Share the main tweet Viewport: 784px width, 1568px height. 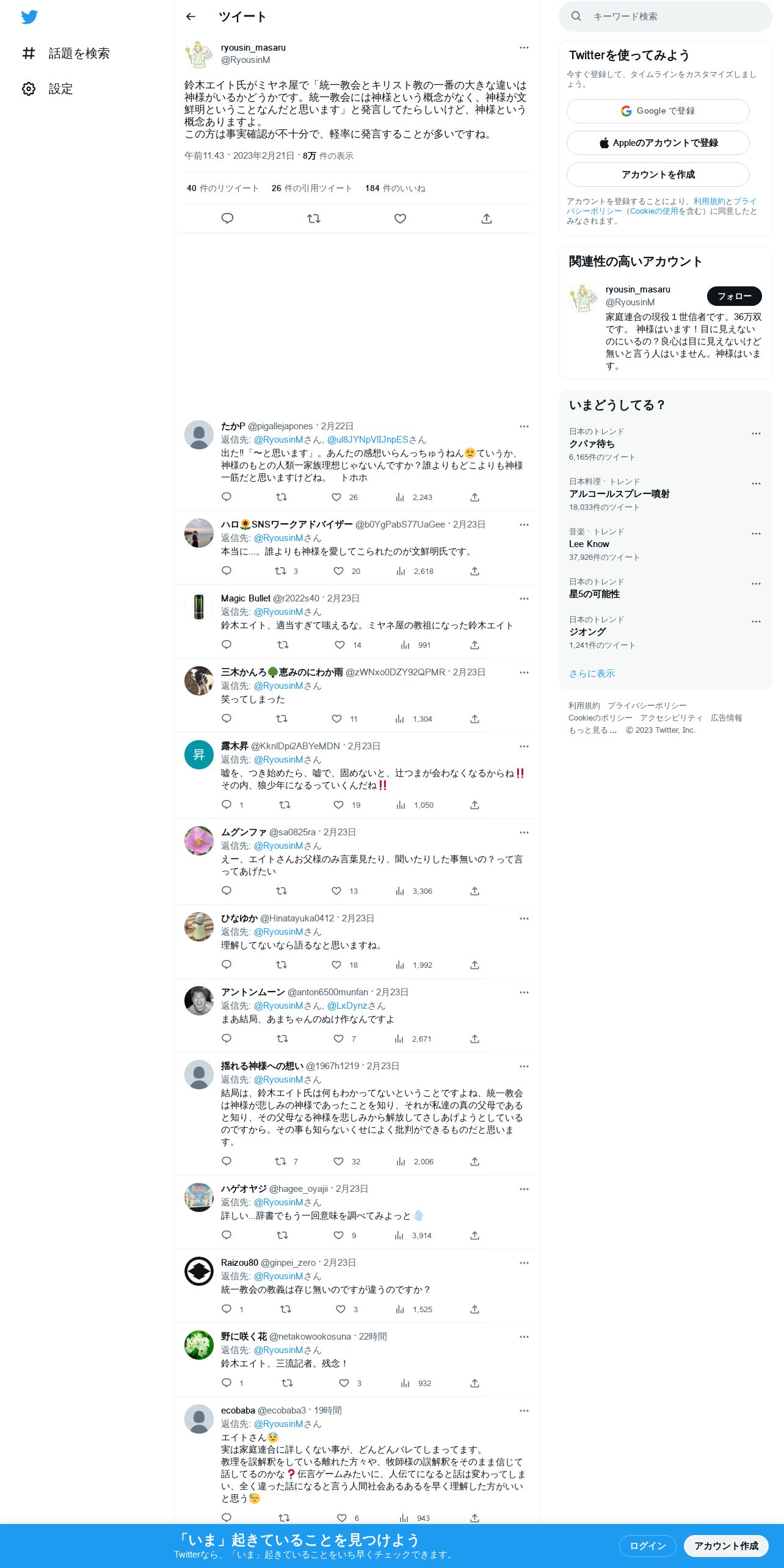tap(487, 219)
